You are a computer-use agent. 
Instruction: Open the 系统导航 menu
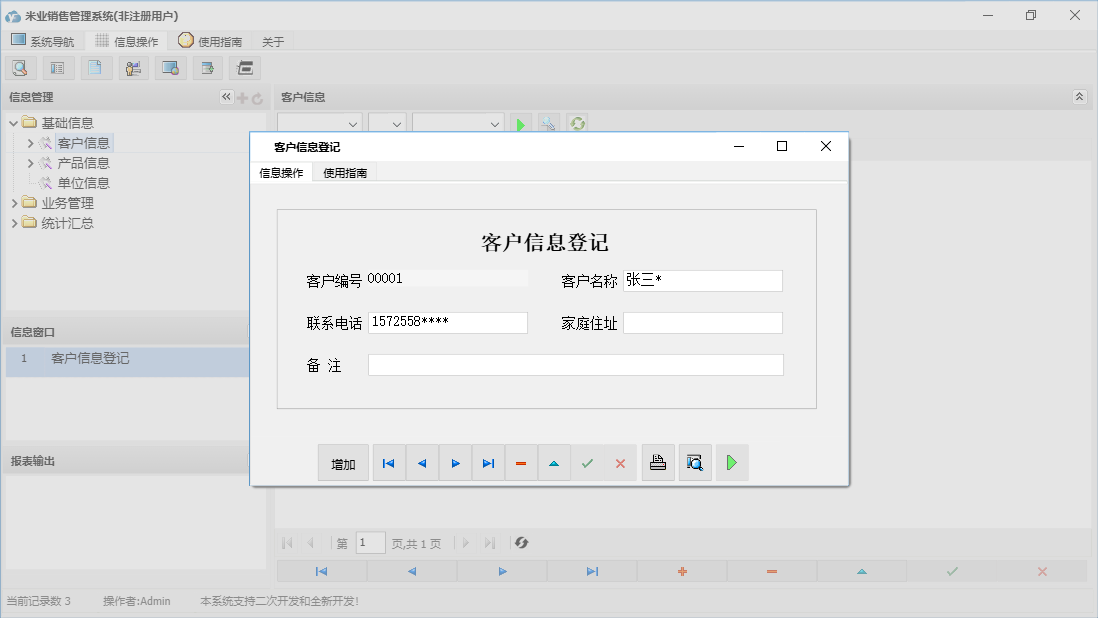coord(44,40)
